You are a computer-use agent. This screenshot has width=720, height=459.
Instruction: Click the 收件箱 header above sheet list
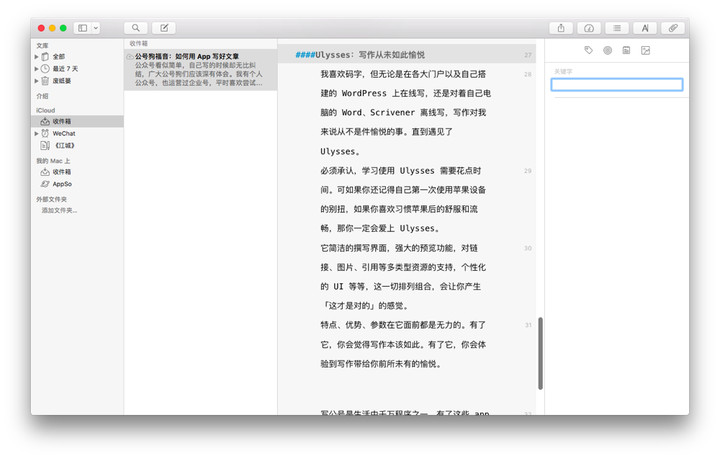pos(138,43)
